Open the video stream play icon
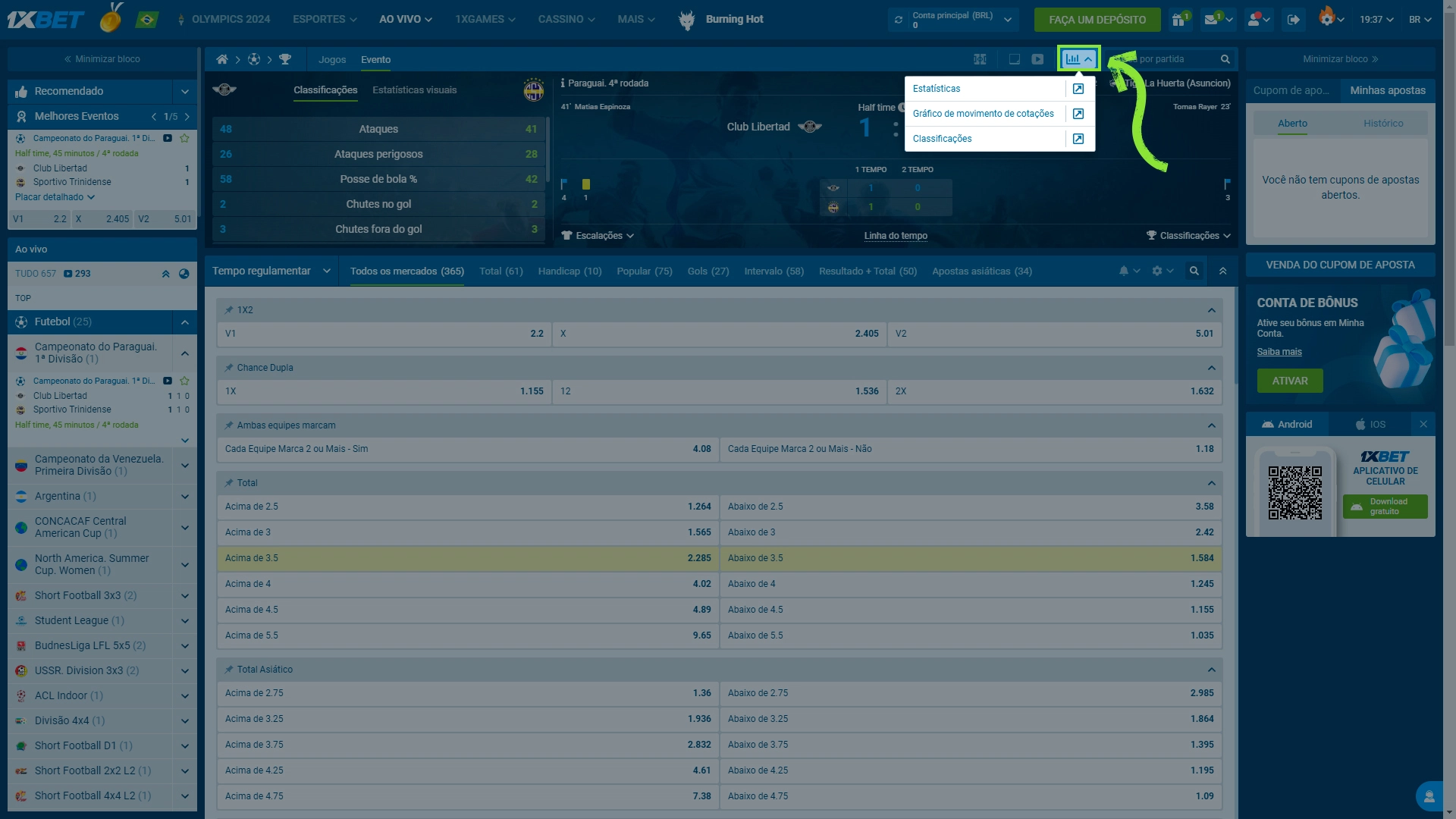The width and height of the screenshot is (1456, 819). [1037, 59]
